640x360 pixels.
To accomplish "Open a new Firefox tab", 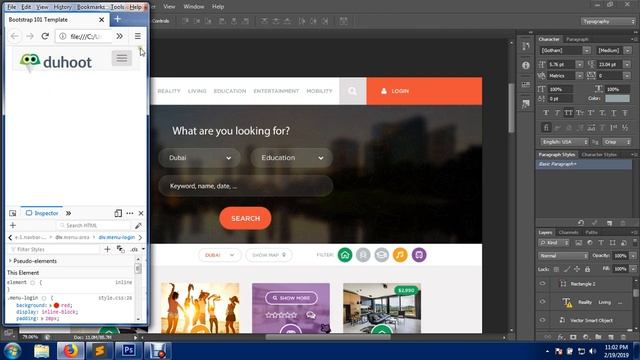I will (118, 19).
